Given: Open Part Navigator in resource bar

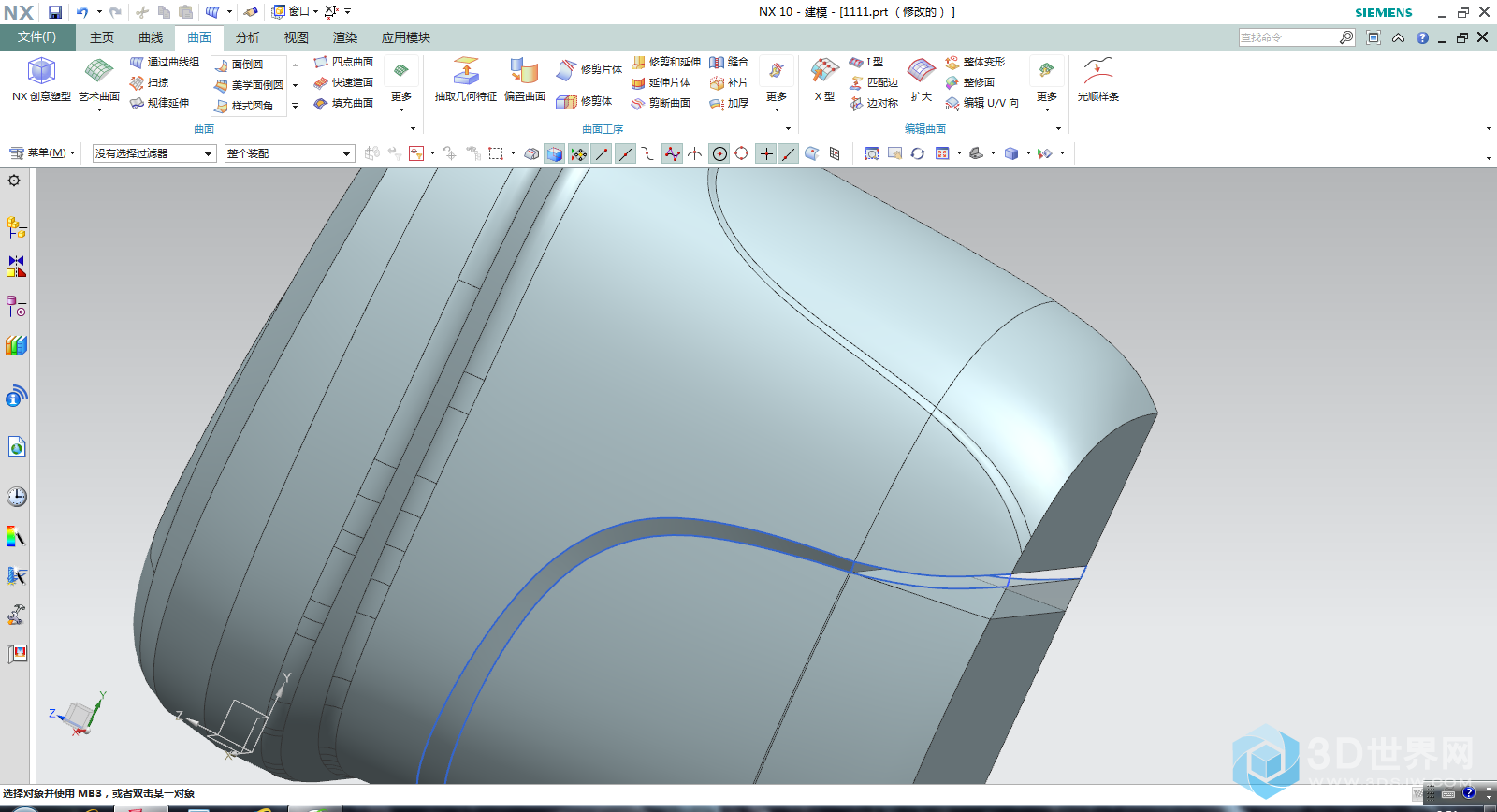Looking at the screenshot, I should 17,307.
